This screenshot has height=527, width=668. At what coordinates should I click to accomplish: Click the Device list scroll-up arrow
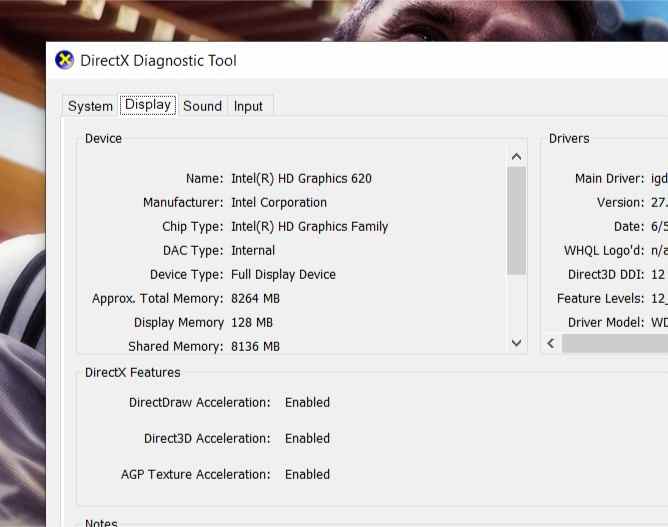pos(516,157)
